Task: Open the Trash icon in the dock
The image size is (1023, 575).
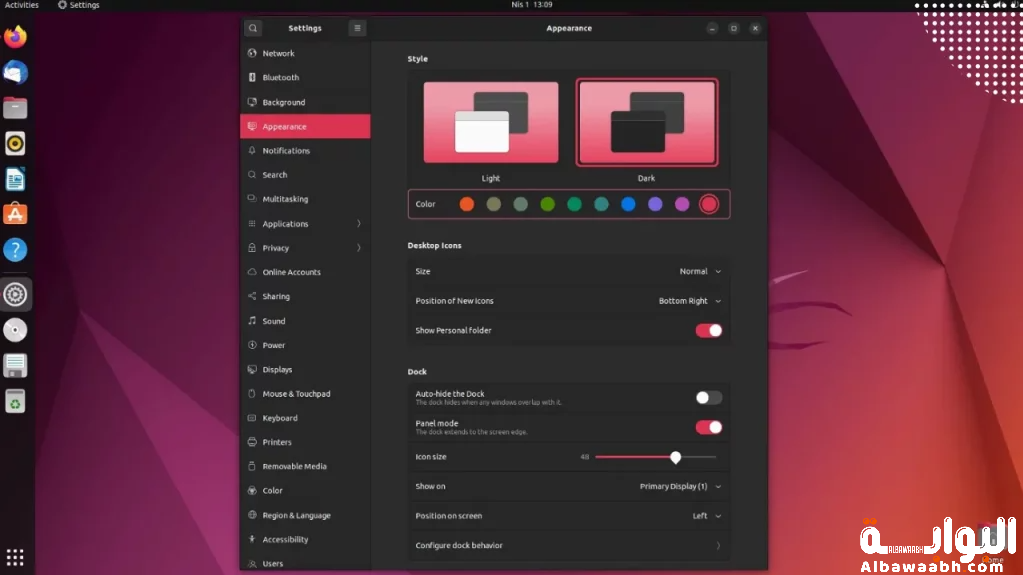Action: click(15, 402)
